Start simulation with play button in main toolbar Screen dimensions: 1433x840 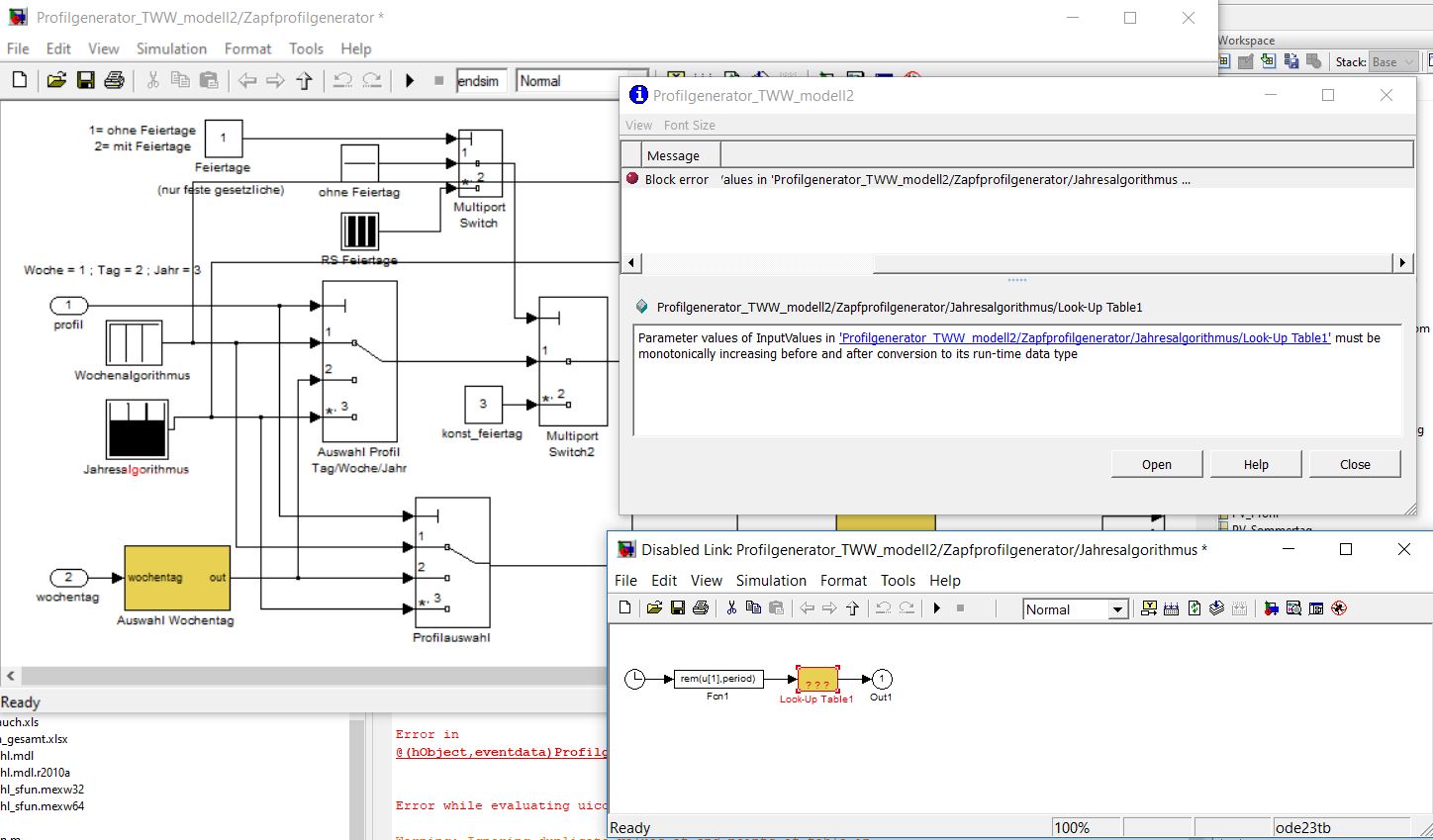[x=410, y=81]
